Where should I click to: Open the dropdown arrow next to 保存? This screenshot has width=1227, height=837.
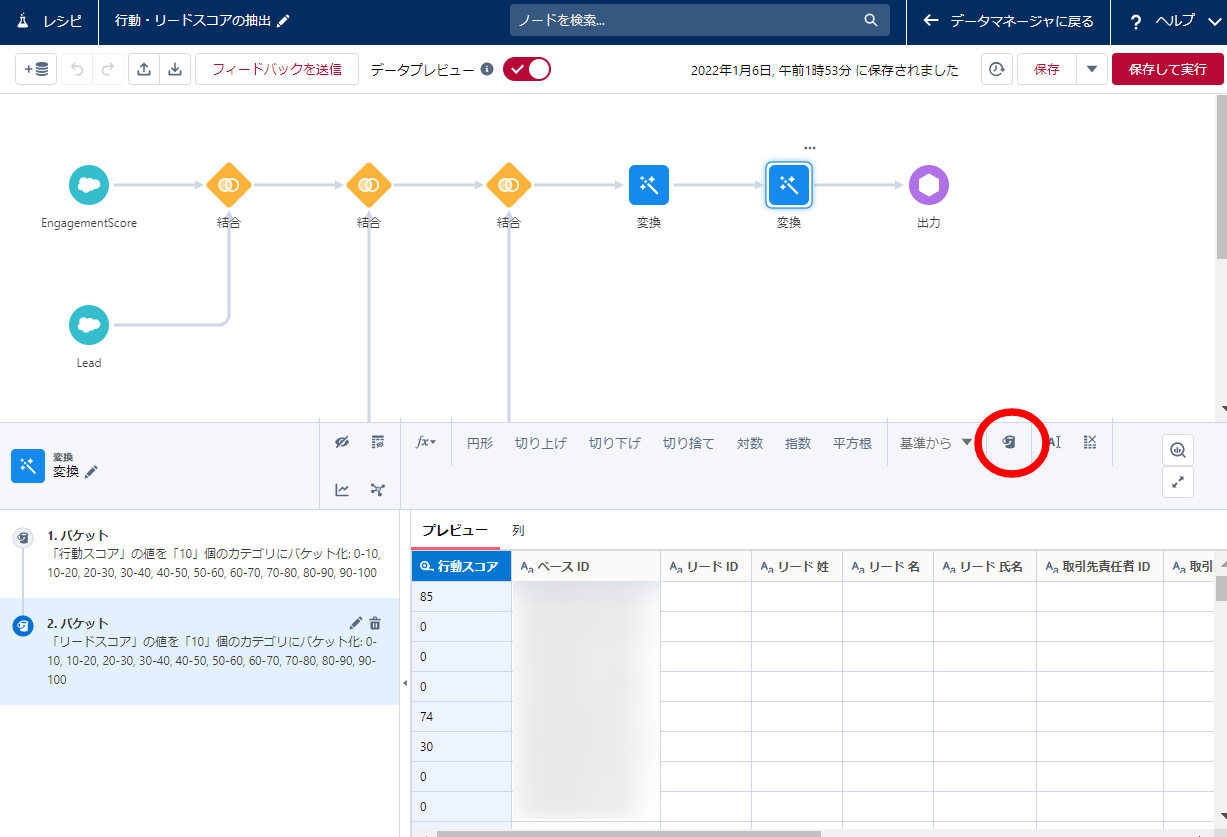(1091, 69)
